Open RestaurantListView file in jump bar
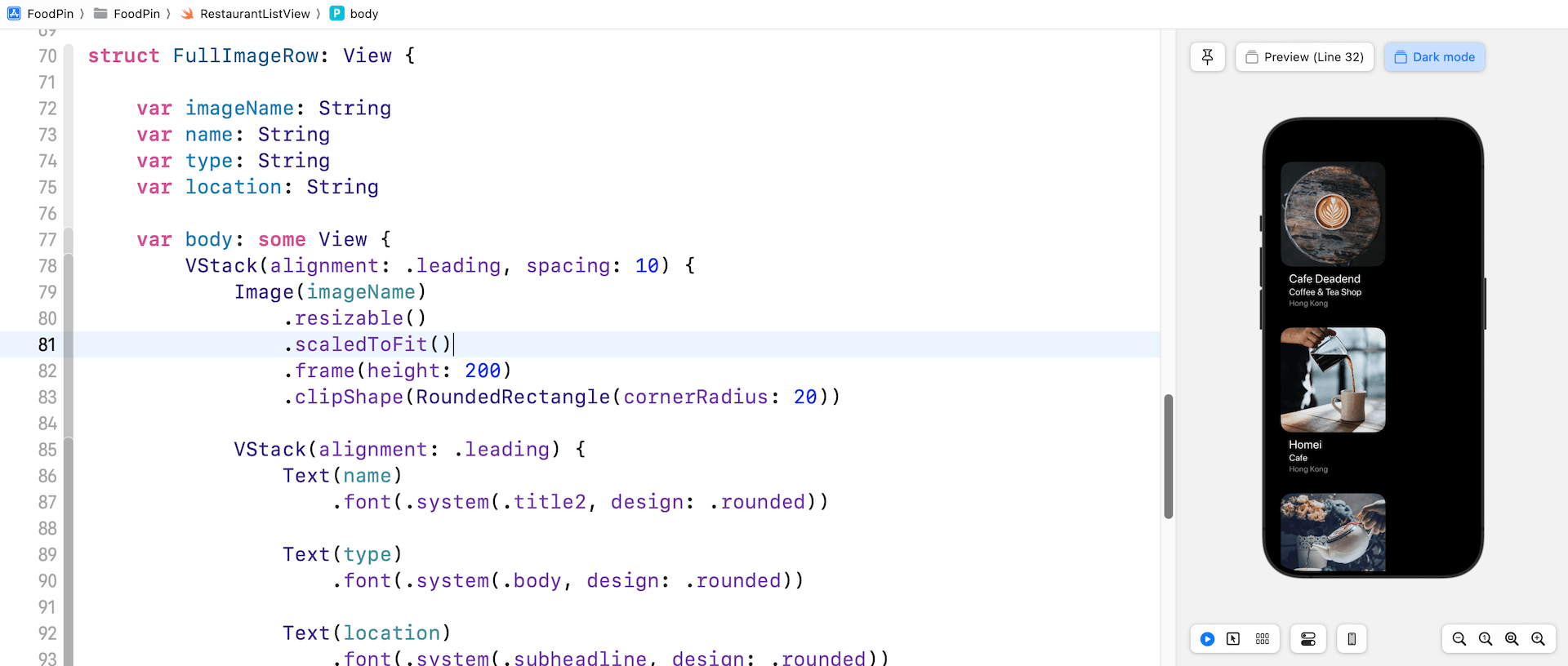This screenshot has height=666, width=1568. click(246, 14)
